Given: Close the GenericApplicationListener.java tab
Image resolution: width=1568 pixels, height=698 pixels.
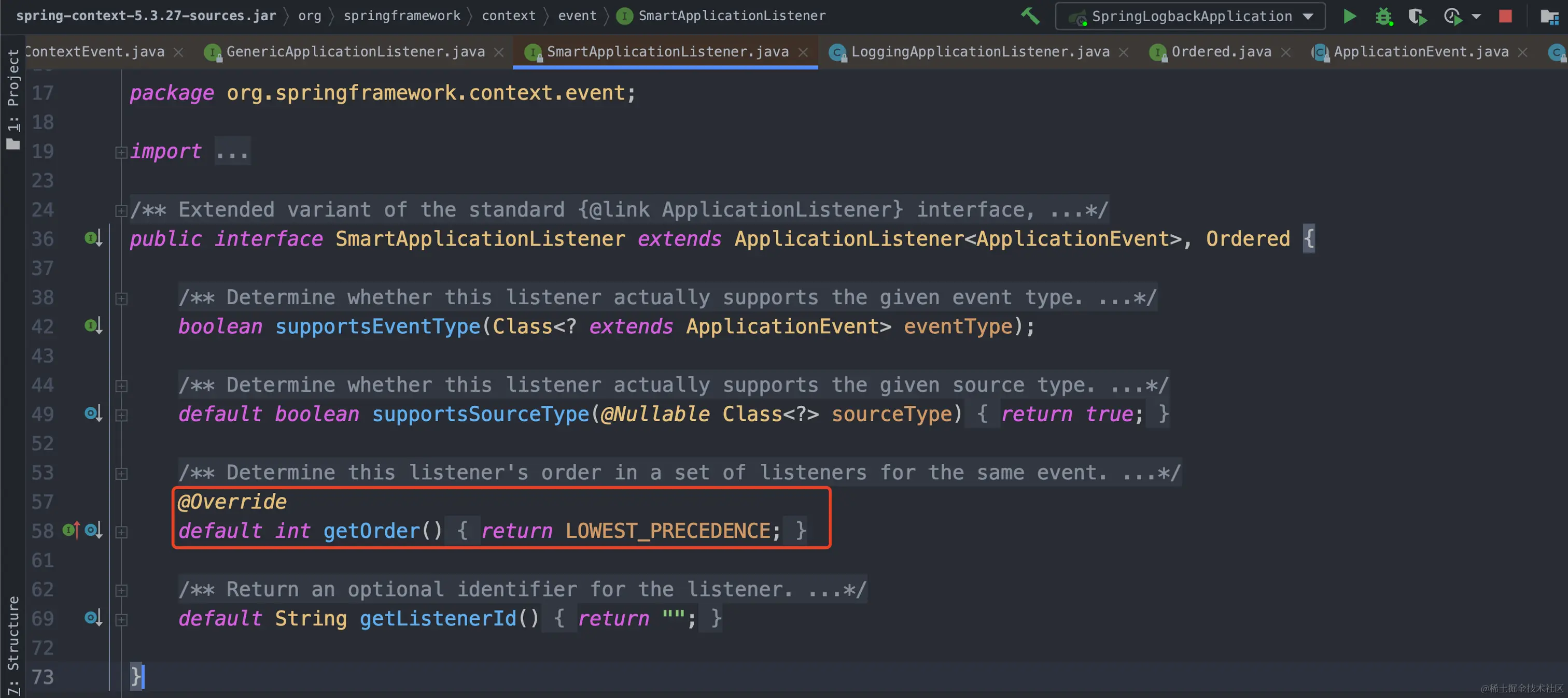Looking at the screenshot, I should pos(499,52).
